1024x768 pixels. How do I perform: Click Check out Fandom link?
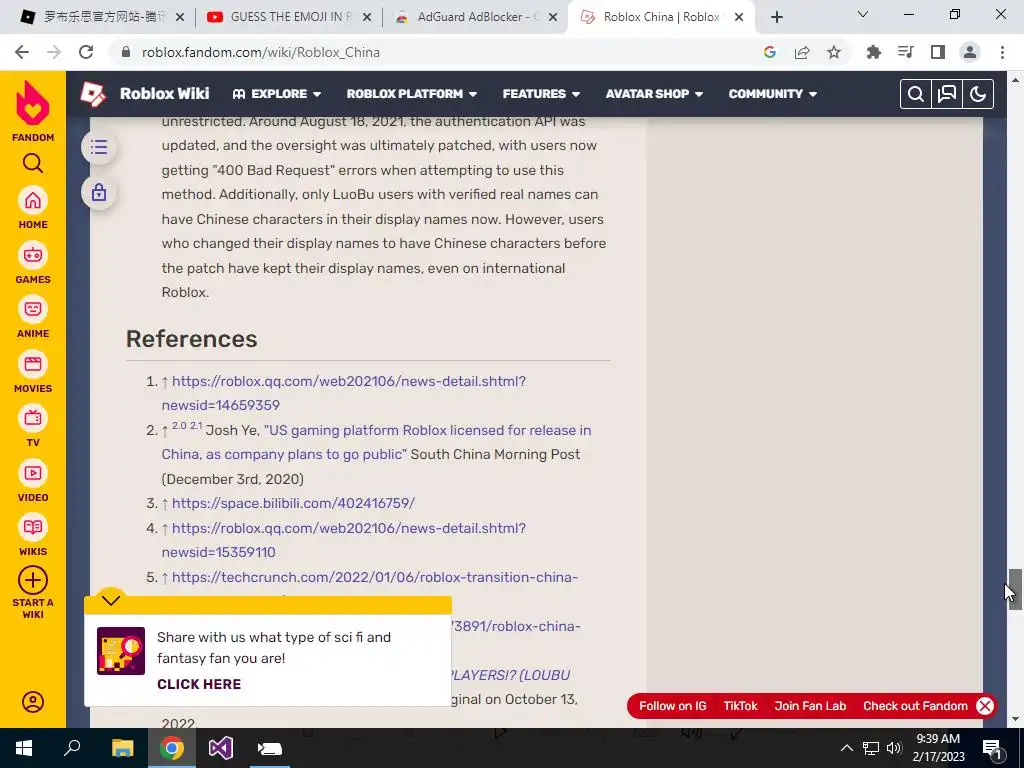pos(915,706)
